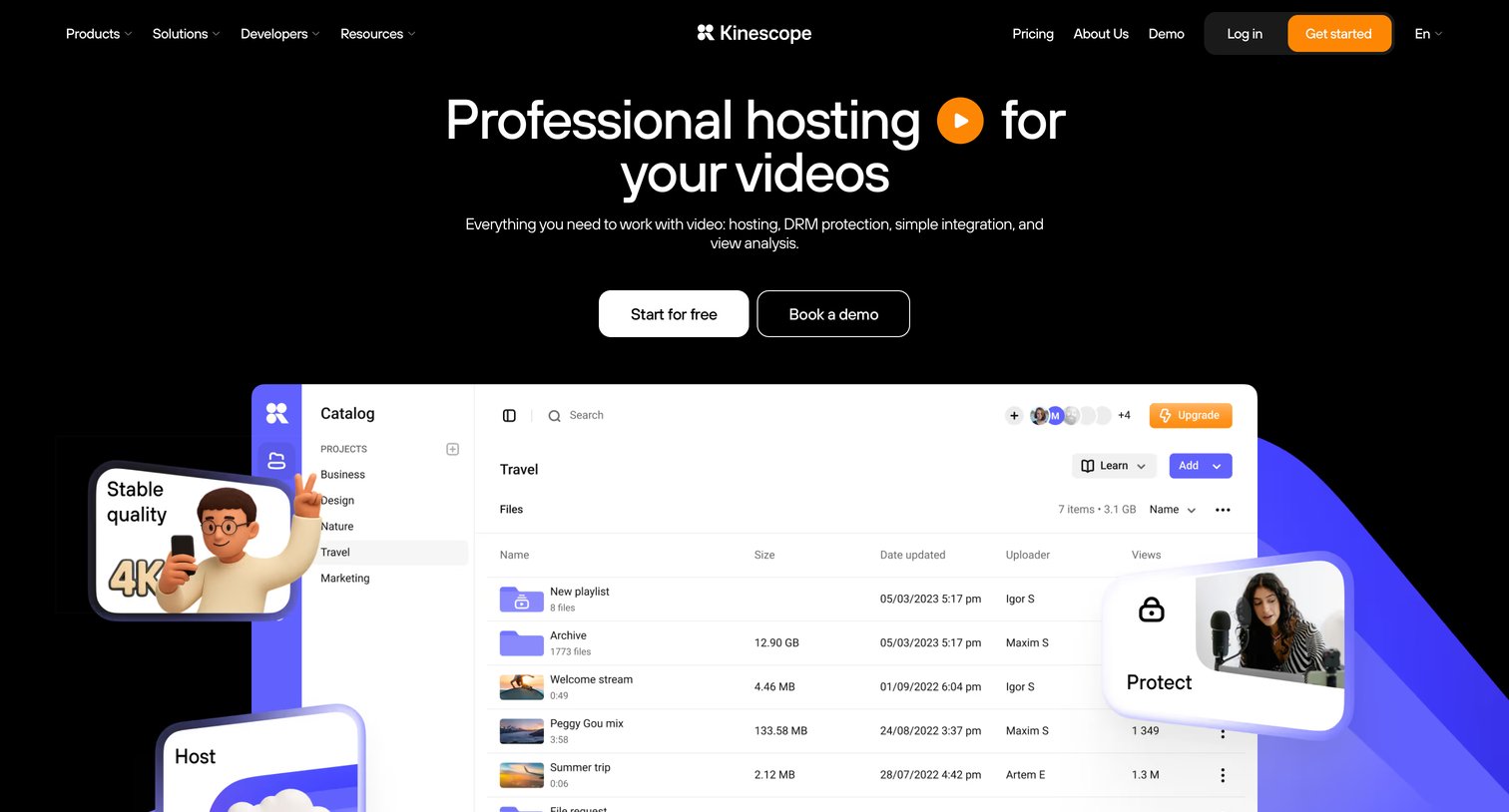Click the 1.3 M views value
1509x812 pixels.
coord(1146,775)
